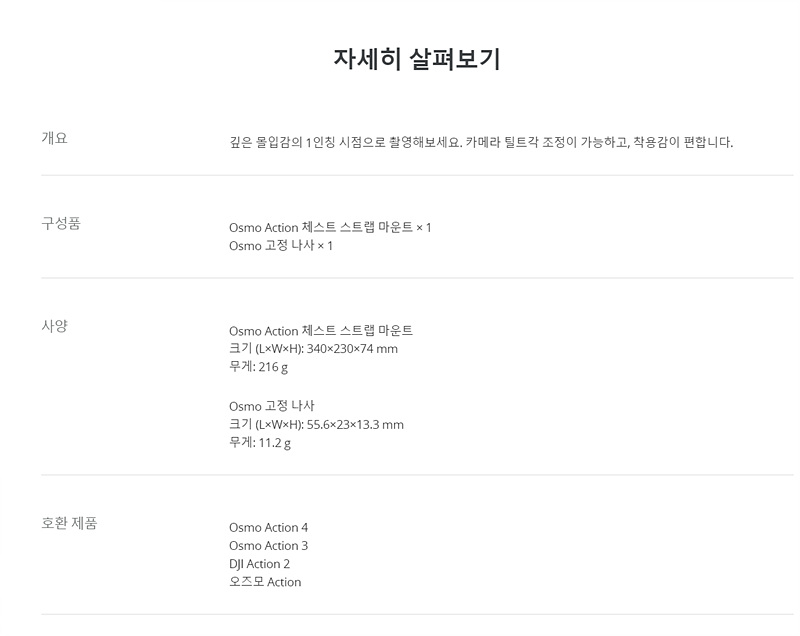This screenshot has width=800, height=636.
Task: Click the sentence about 카메라 틸트각 조정
Action: 599,142
